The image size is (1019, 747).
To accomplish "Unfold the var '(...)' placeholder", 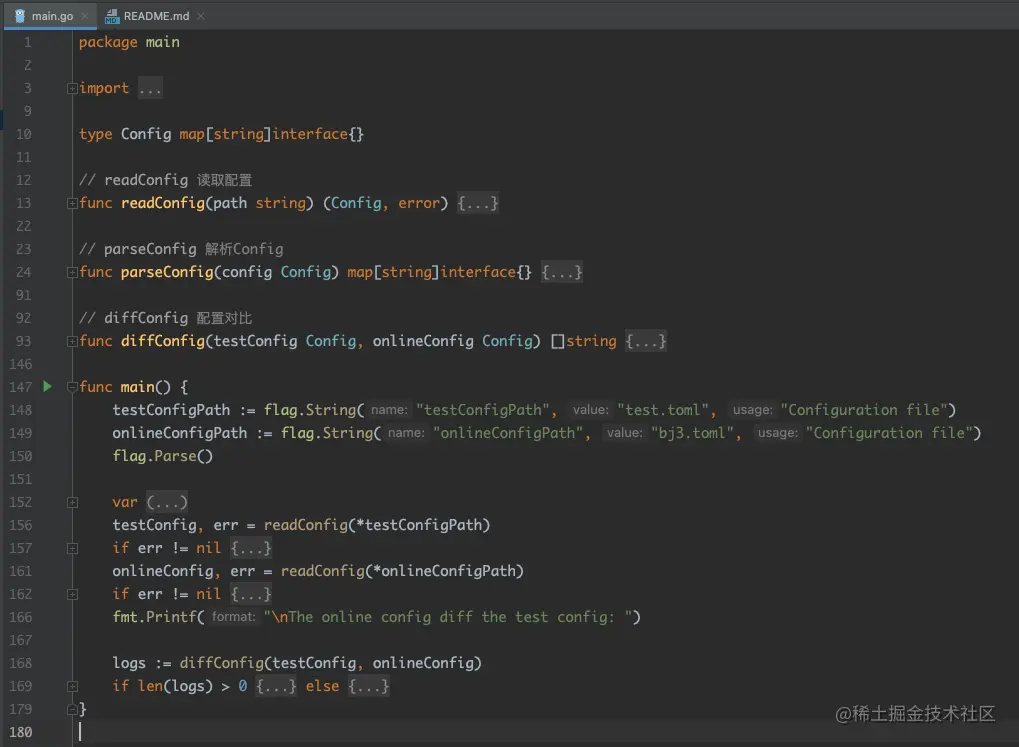I will [x=167, y=502].
